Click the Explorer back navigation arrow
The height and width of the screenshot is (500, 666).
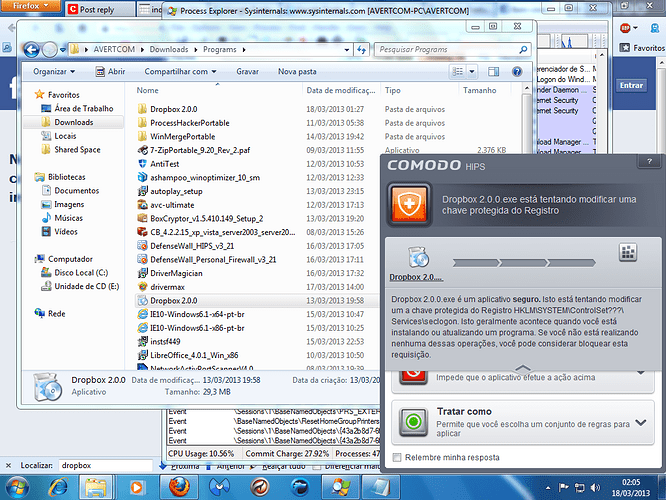31,50
